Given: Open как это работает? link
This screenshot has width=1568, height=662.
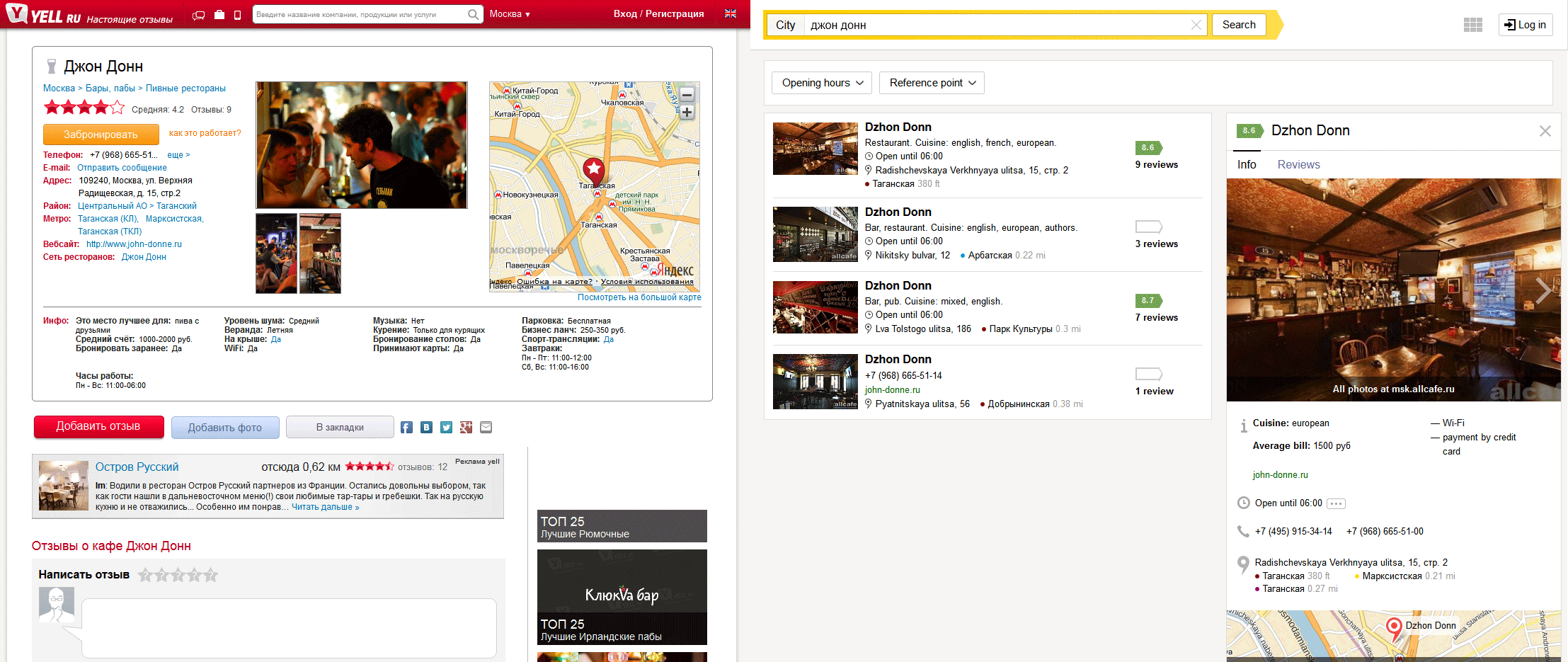Looking at the screenshot, I should [x=205, y=133].
